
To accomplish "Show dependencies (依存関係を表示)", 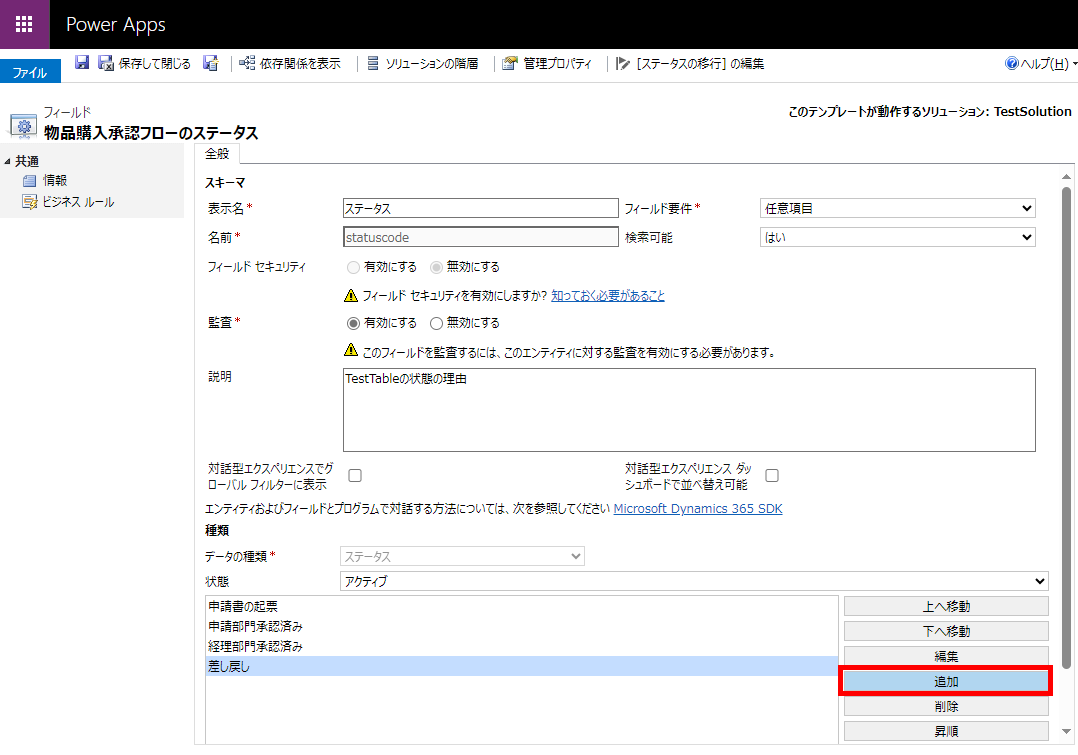I will click(x=289, y=63).
